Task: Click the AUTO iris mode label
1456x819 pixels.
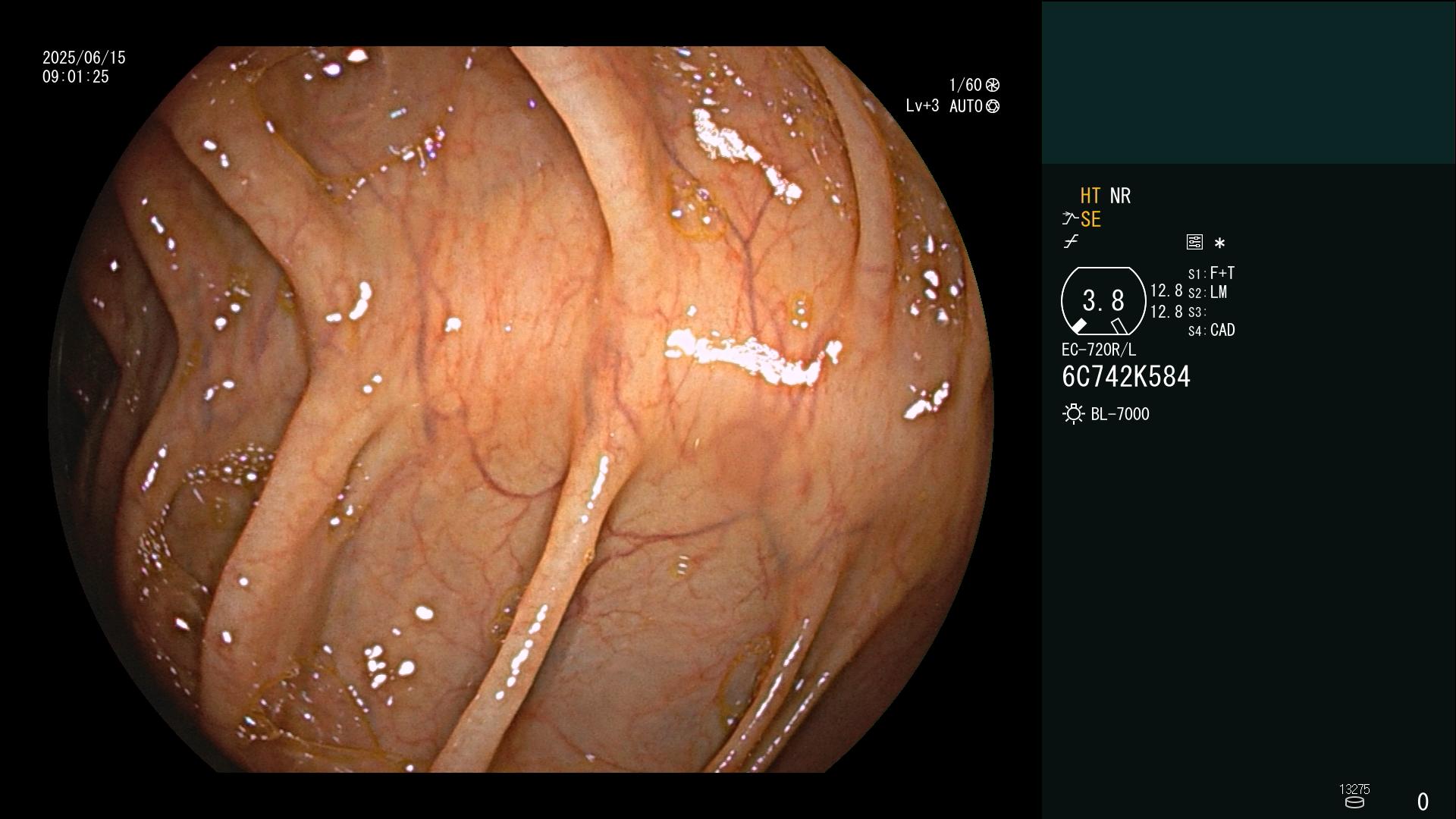Action: 966,106
